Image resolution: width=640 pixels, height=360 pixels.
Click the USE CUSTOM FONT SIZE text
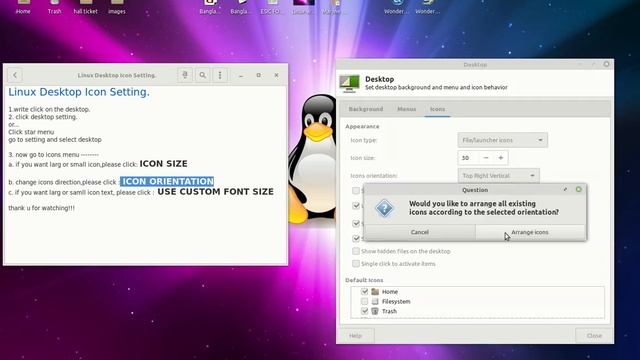click(216, 191)
